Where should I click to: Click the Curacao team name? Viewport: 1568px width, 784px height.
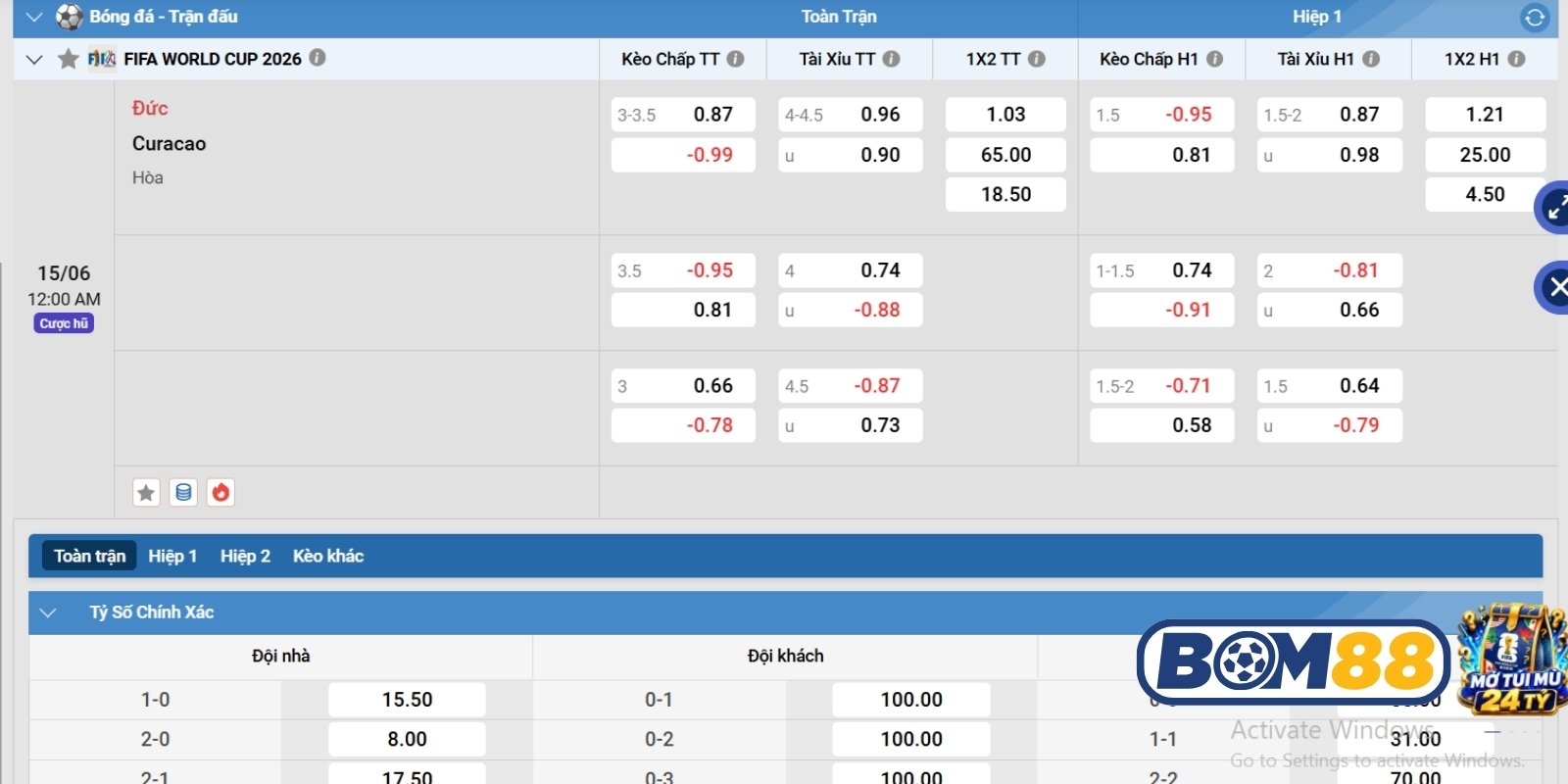pos(169,144)
